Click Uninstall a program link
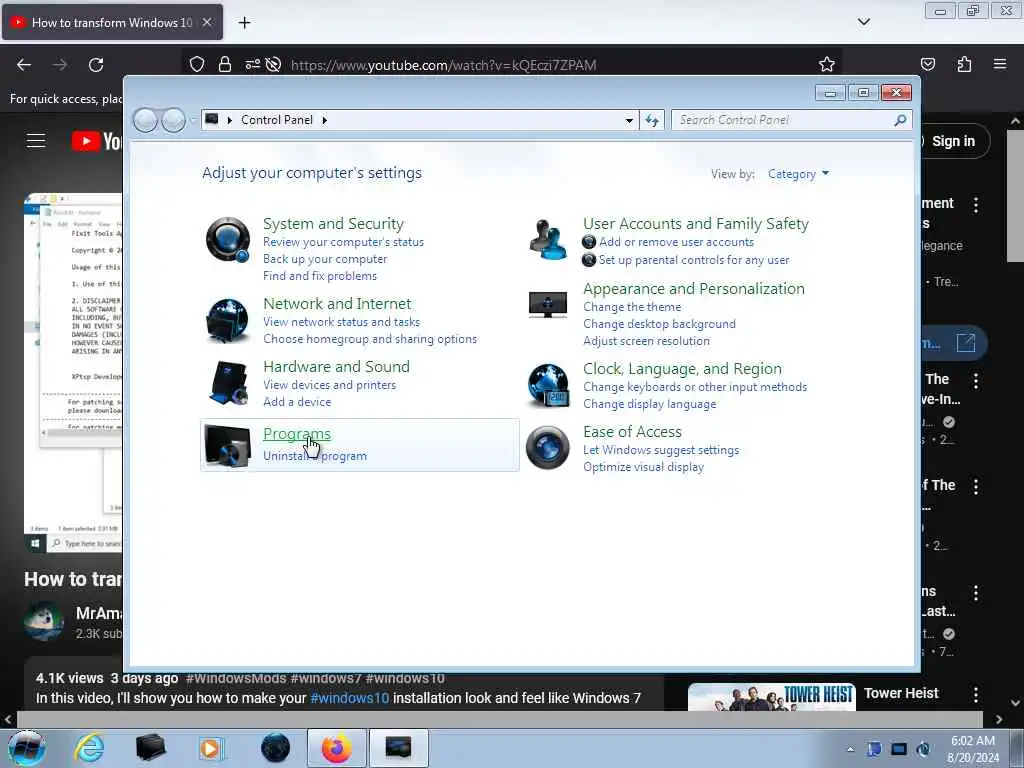The width and height of the screenshot is (1024, 768). point(315,456)
